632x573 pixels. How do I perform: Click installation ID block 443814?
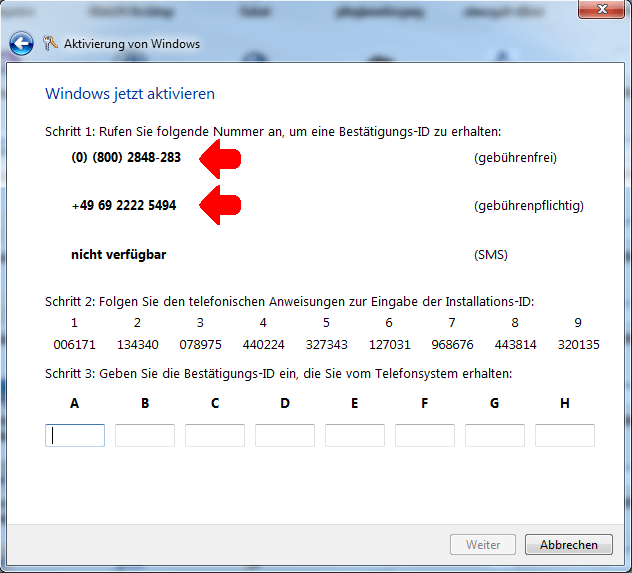pyautogui.click(x=516, y=345)
